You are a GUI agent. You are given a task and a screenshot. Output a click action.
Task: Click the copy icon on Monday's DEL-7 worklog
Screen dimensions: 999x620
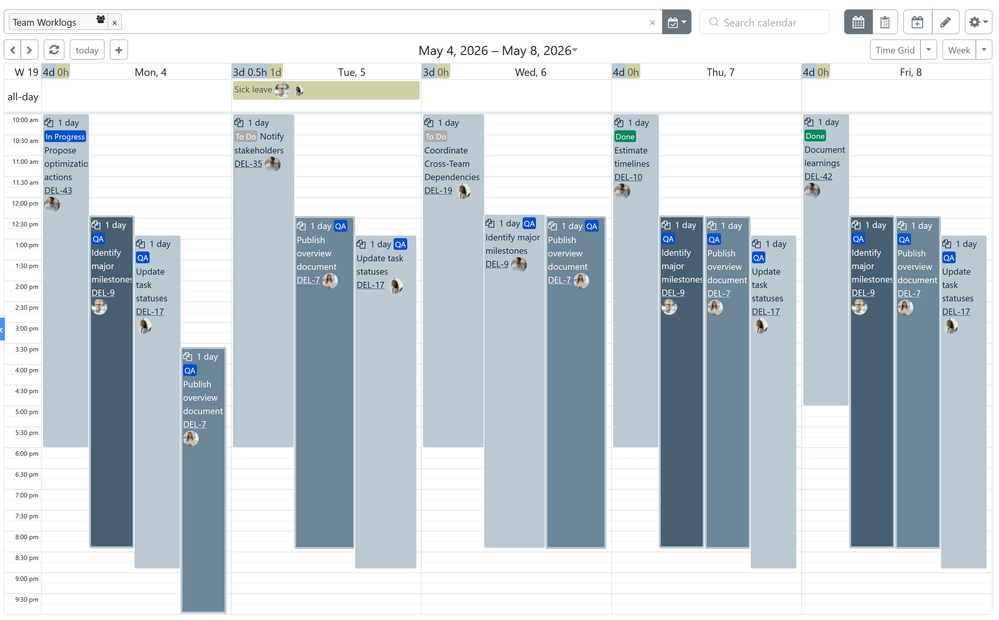[x=188, y=357]
